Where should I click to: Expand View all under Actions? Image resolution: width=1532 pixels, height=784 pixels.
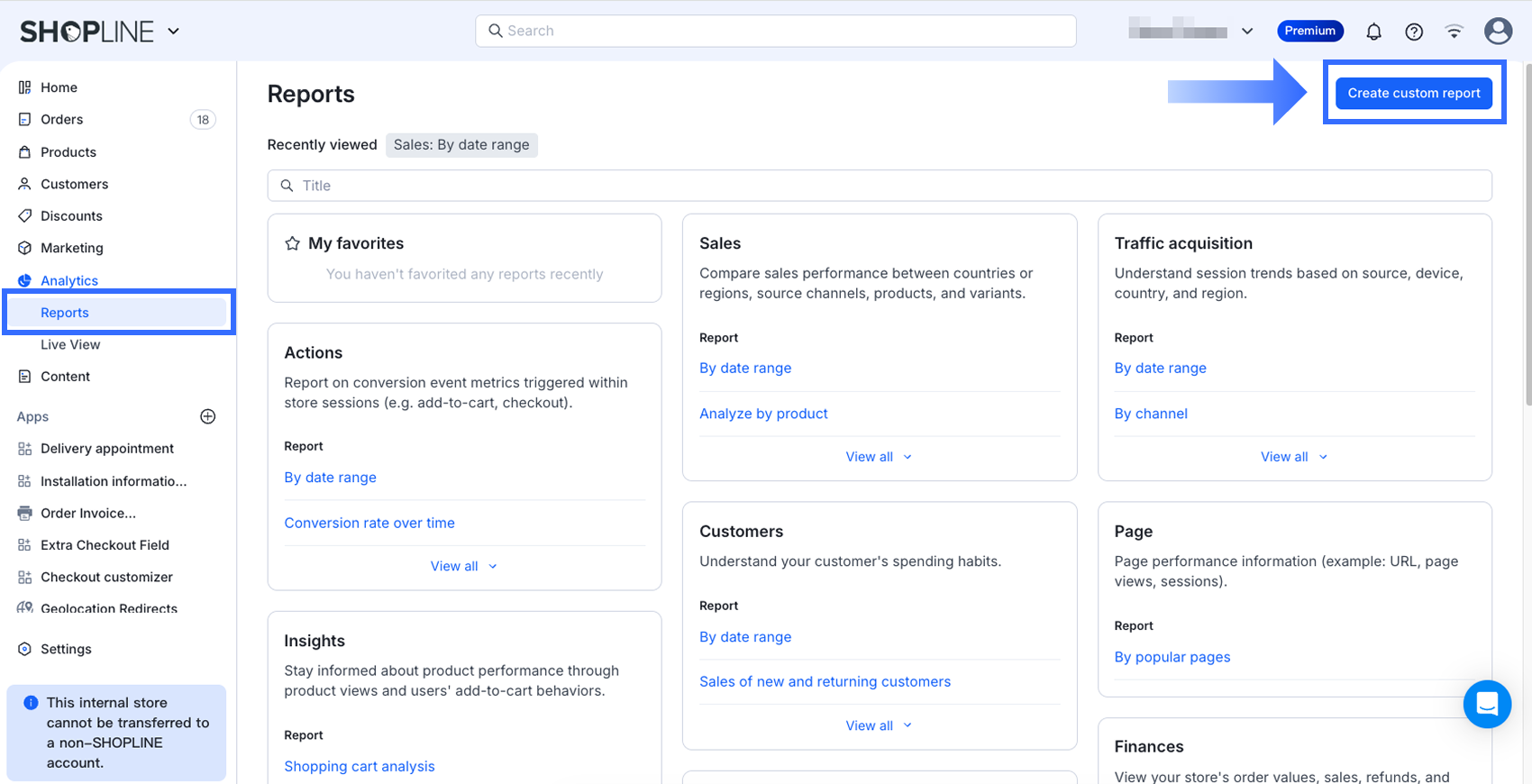coord(463,566)
